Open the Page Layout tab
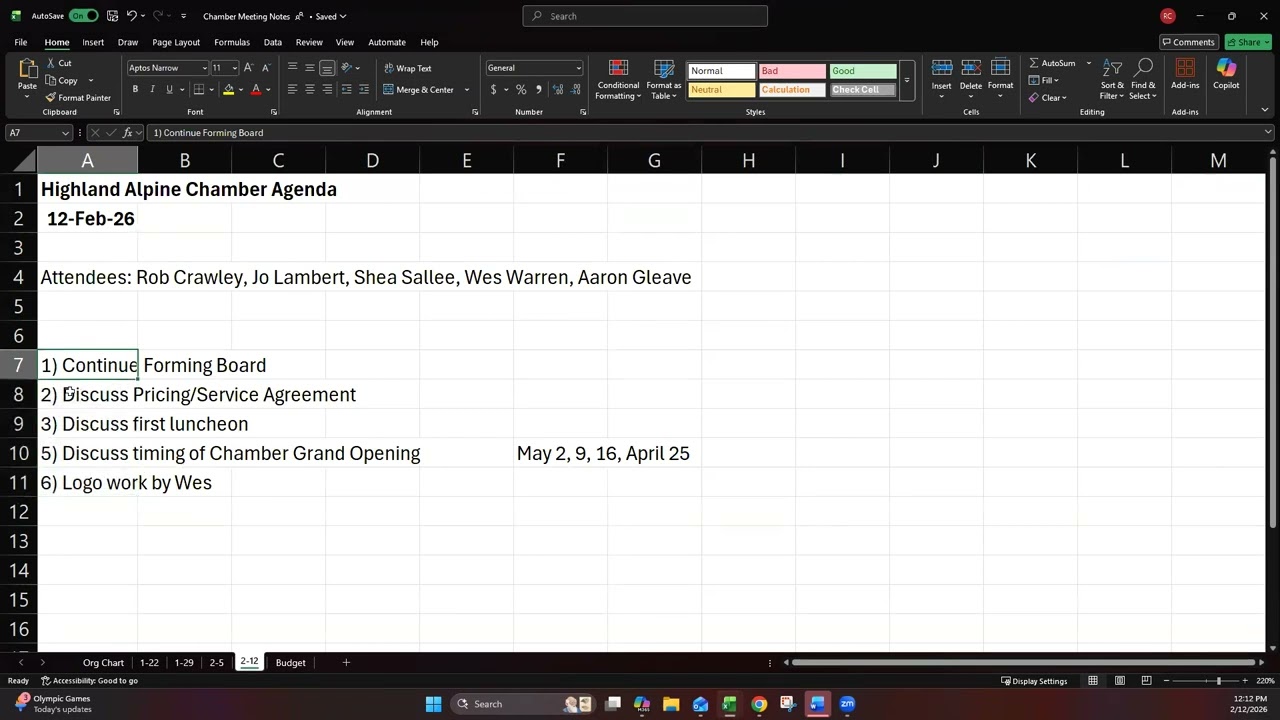1280x720 pixels. (x=176, y=42)
